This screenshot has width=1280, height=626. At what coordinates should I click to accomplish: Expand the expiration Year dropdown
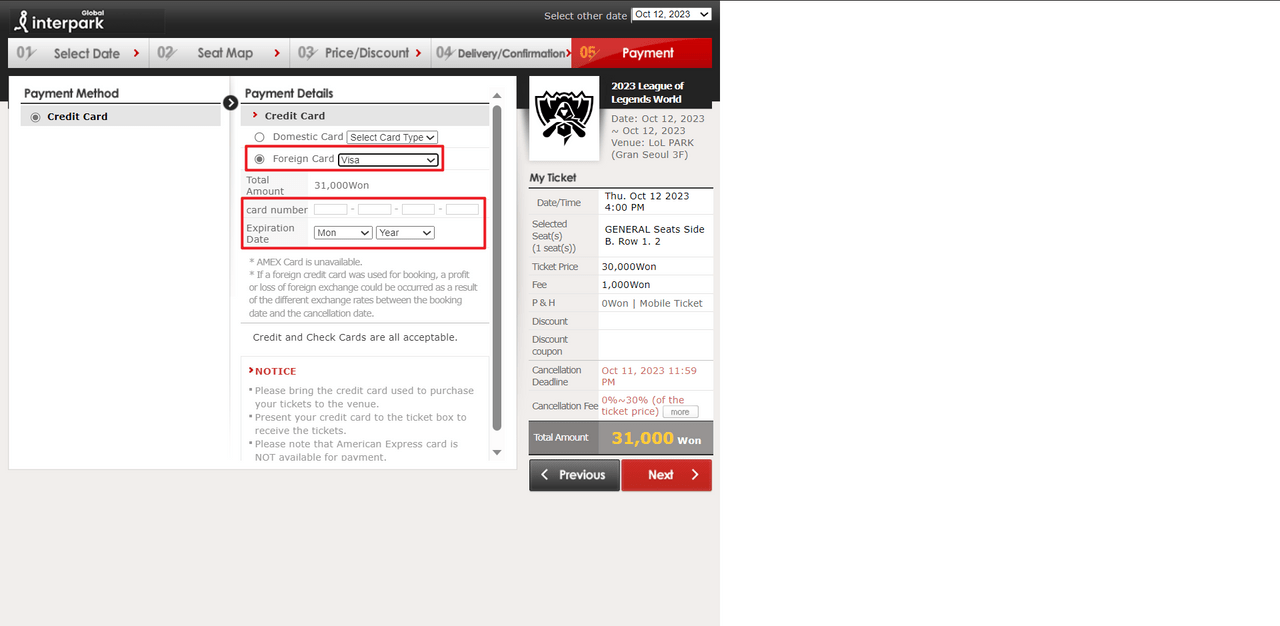pos(405,233)
